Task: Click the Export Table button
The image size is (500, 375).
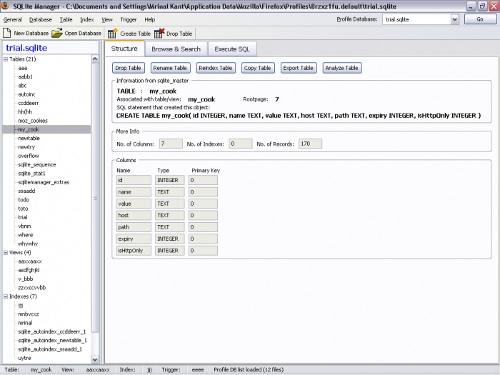Action: tap(298, 68)
